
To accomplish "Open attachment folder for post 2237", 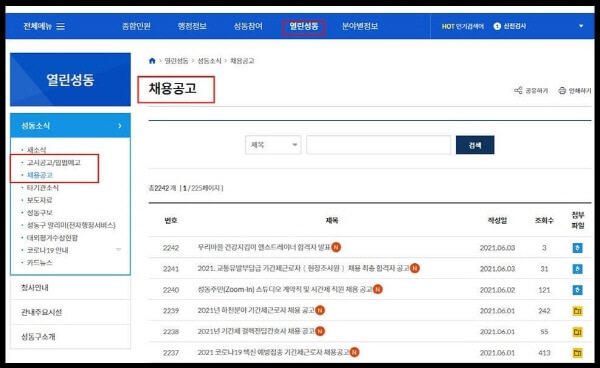I will click(x=577, y=353).
